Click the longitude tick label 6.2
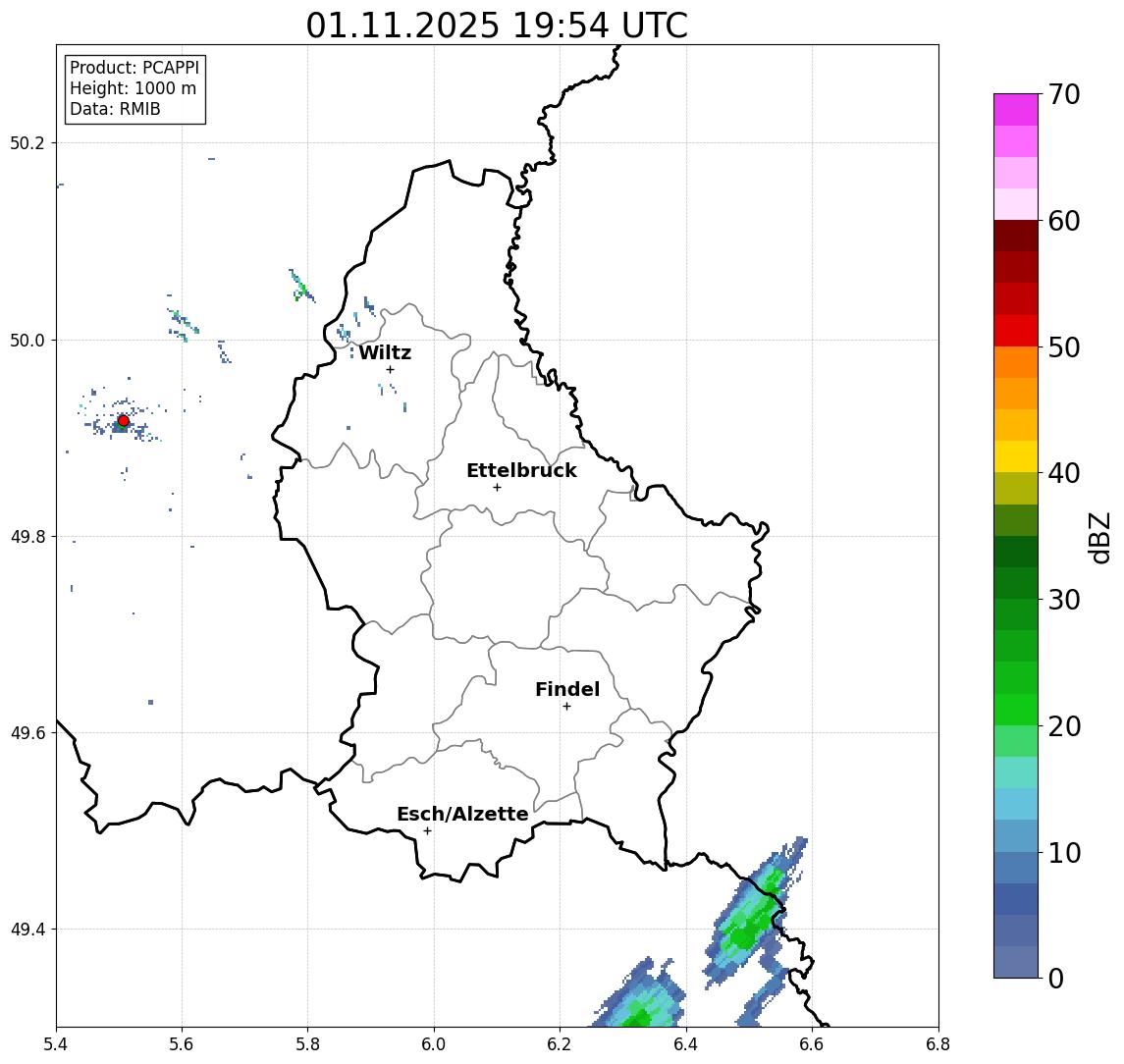Viewport: 1124px width, 1064px height. [x=560, y=1044]
